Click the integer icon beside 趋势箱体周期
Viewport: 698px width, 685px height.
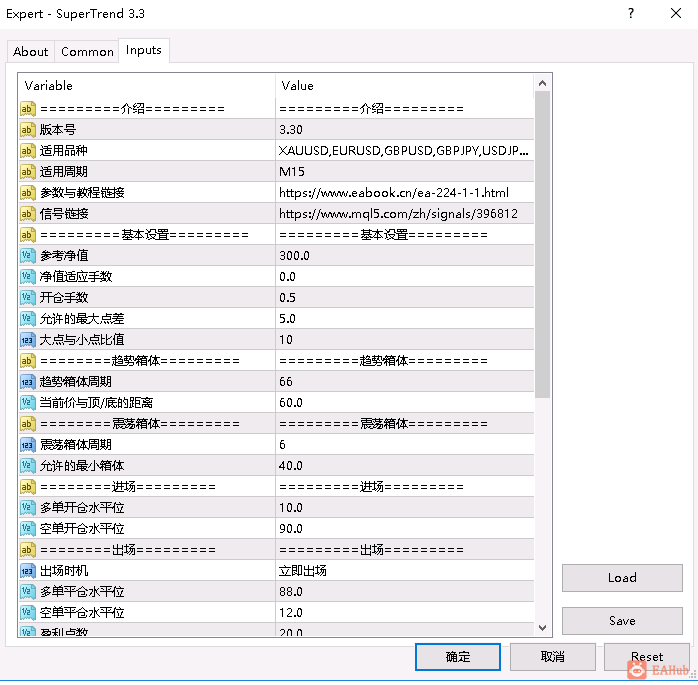(27, 381)
